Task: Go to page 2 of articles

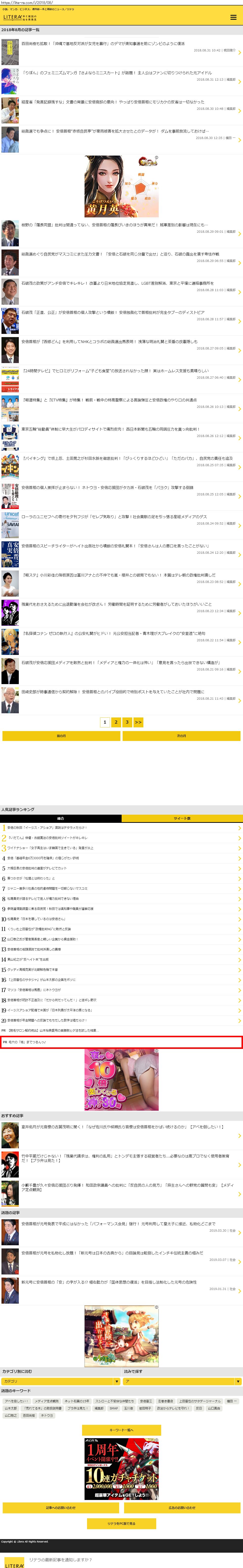Action: click(116, 722)
